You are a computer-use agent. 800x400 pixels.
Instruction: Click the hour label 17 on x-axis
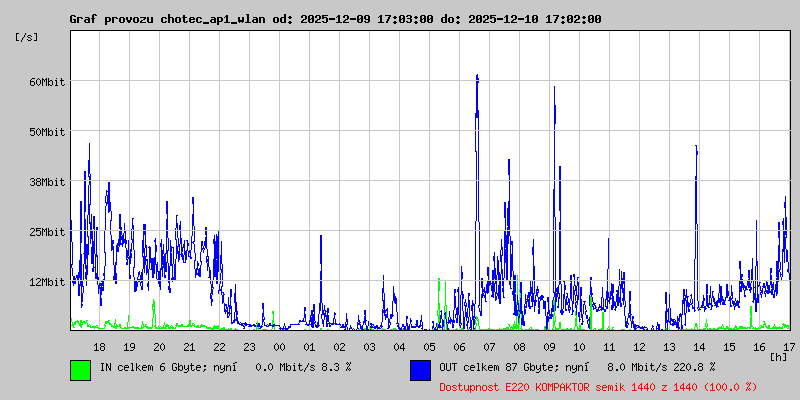(x=788, y=347)
